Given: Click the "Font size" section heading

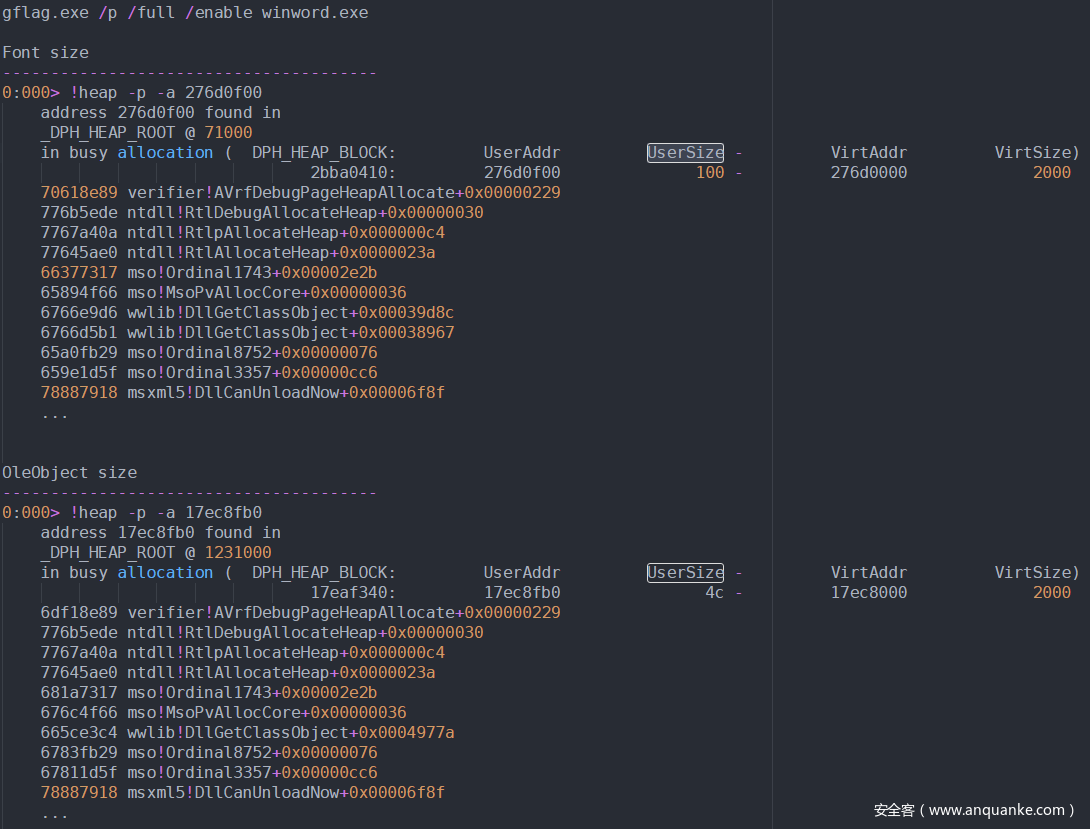Looking at the screenshot, I should [45, 52].
